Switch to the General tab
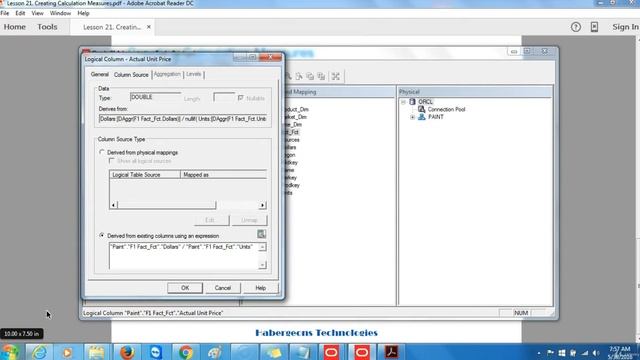 click(100, 74)
